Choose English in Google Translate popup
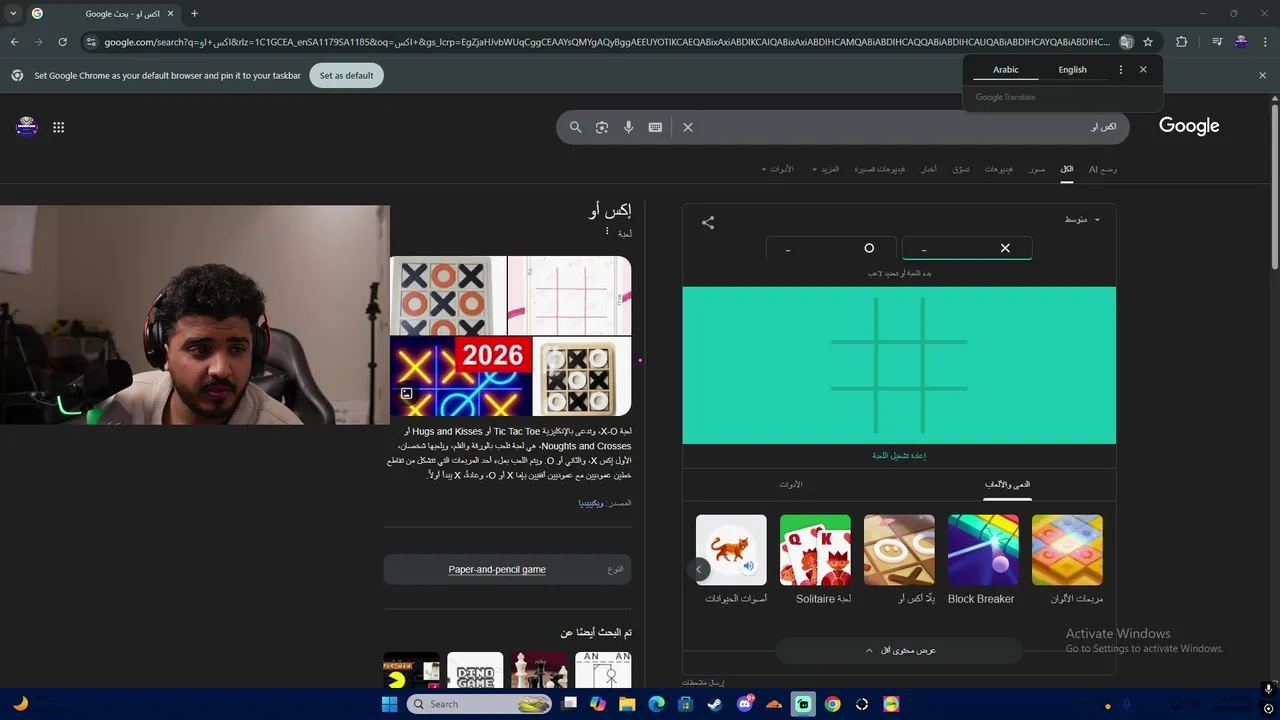This screenshot has height=720, width=1280. [x=1072, y=70]
